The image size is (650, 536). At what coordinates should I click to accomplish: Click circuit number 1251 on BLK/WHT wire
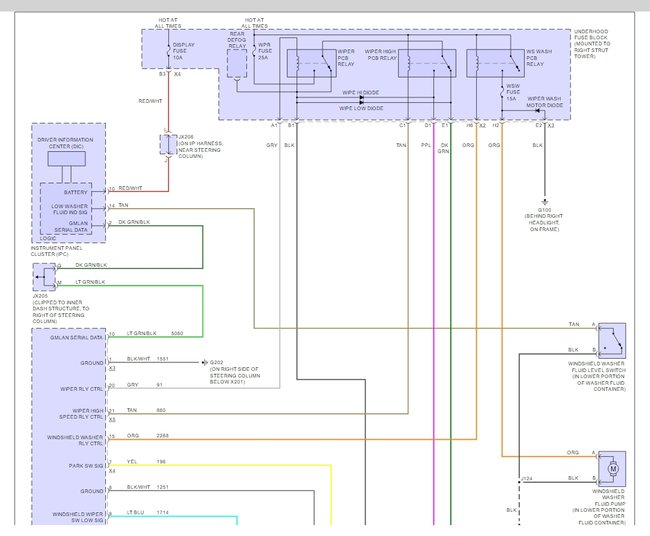pos(162,487)
